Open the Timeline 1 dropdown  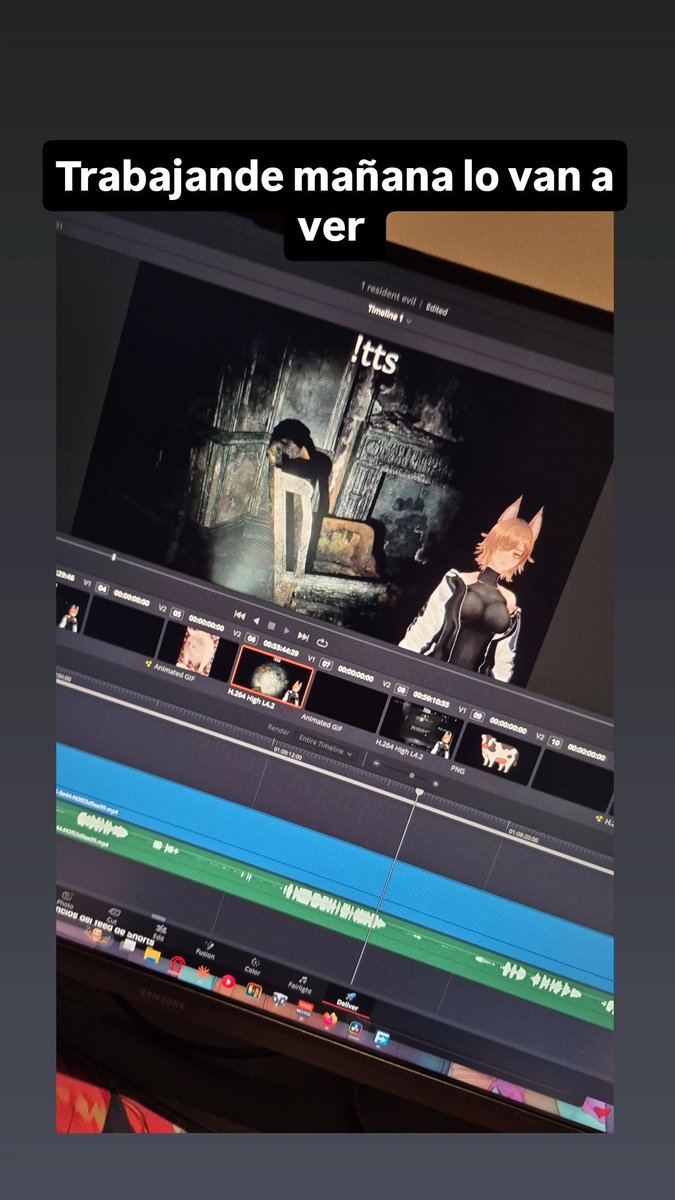(x=388, y=315)
